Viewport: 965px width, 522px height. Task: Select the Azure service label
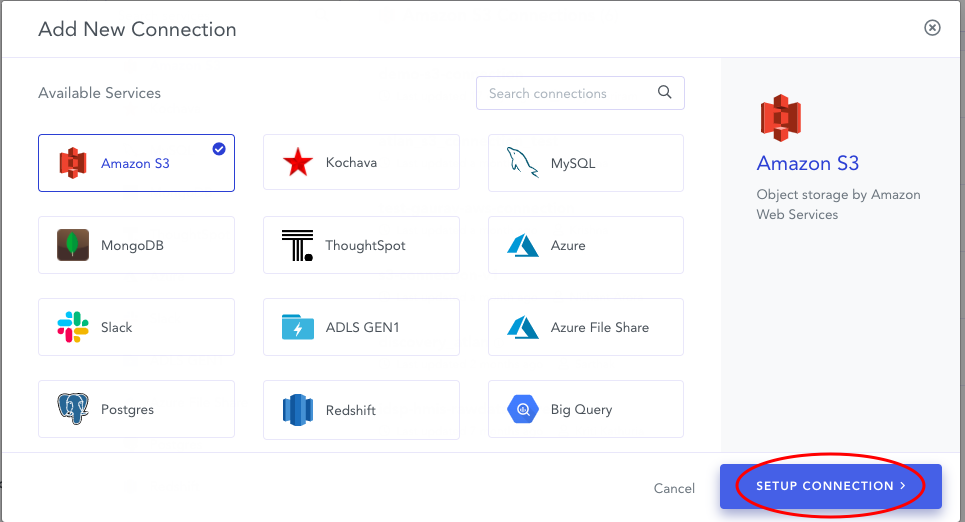(x=568, y=246)
